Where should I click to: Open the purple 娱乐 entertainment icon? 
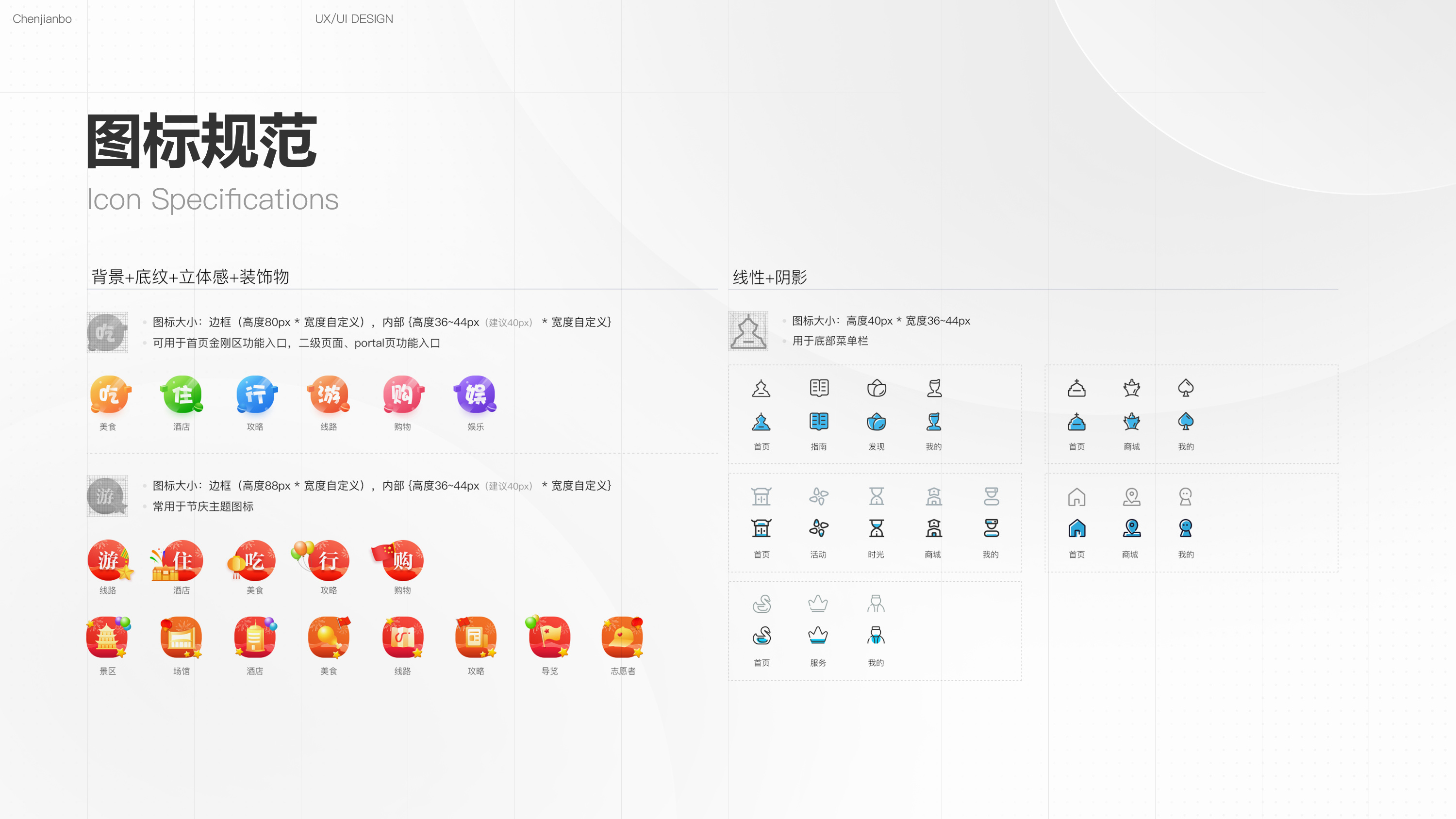click(475, 394)
